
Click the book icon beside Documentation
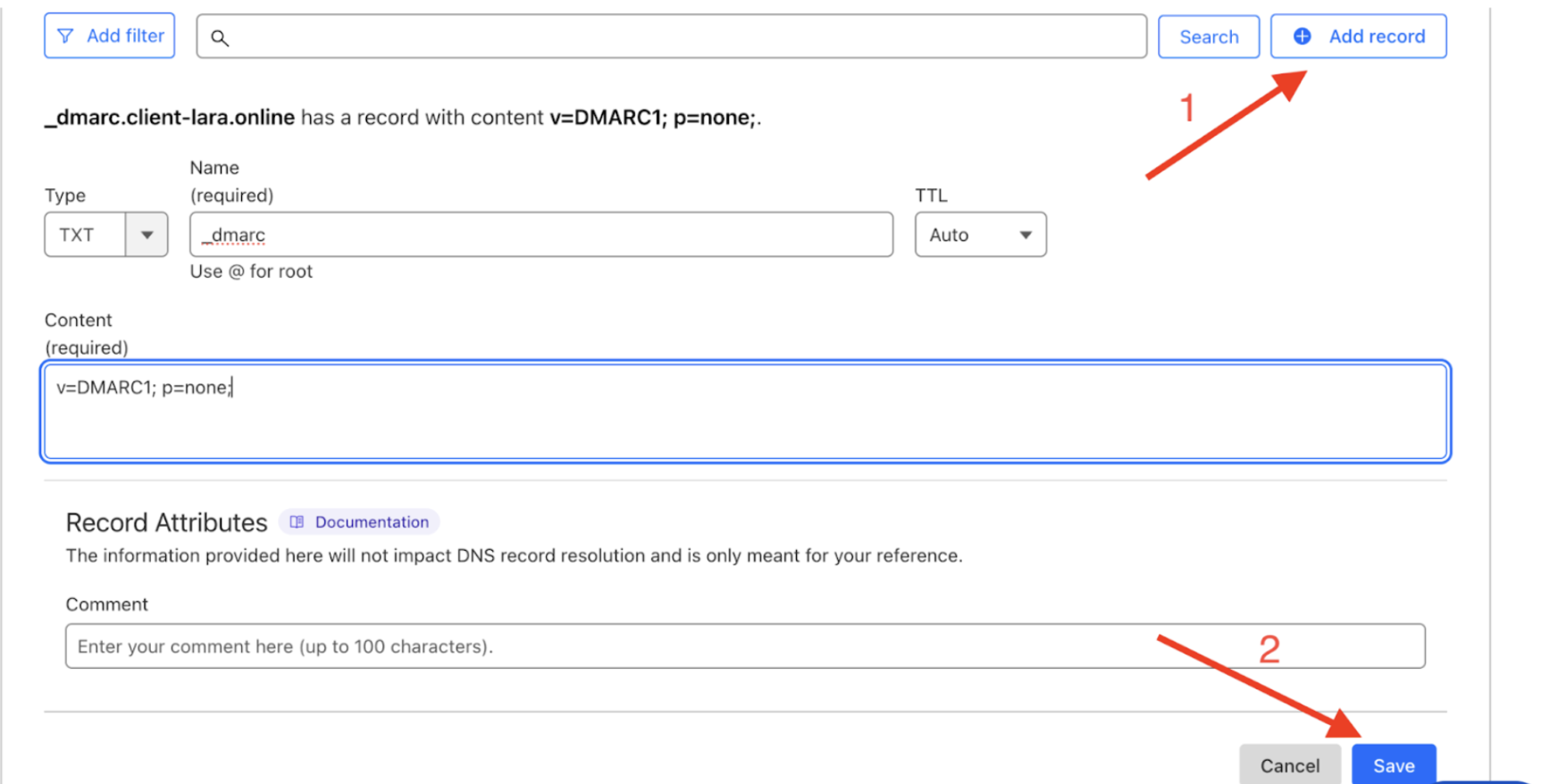tap(297, 522)
